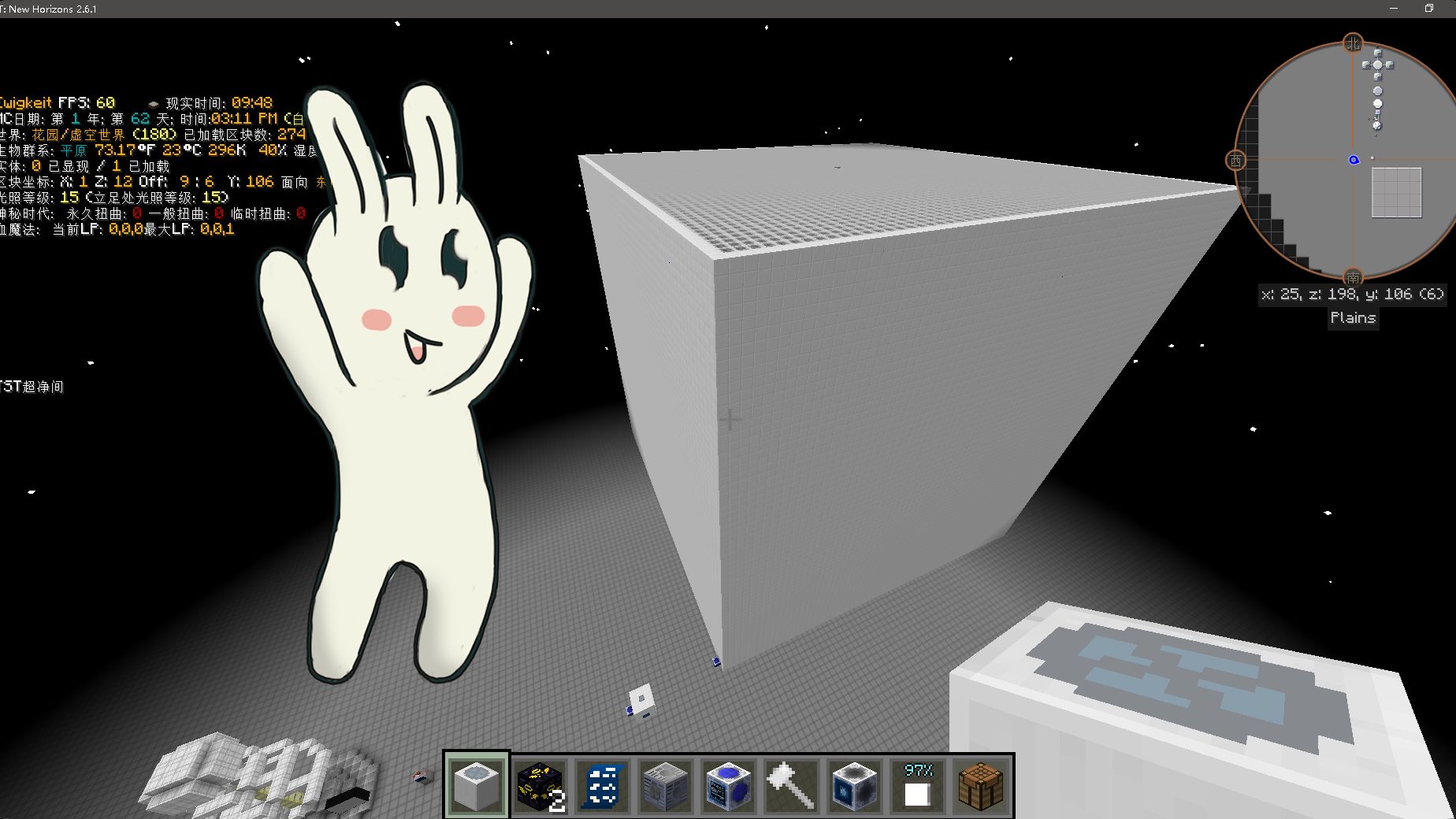Select the black gold-speckled block stack
The height and width of the screenshot is (819, 1456).
click(540, 785)
